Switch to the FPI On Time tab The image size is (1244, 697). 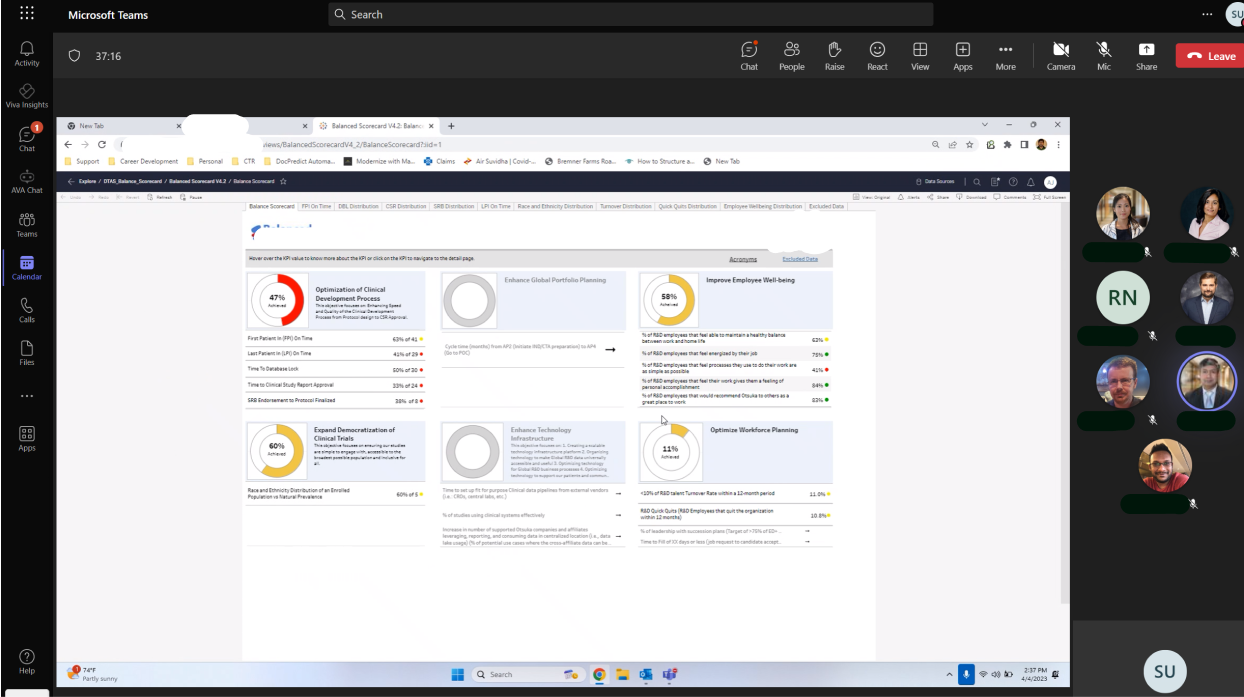click(x=316, y=206)
